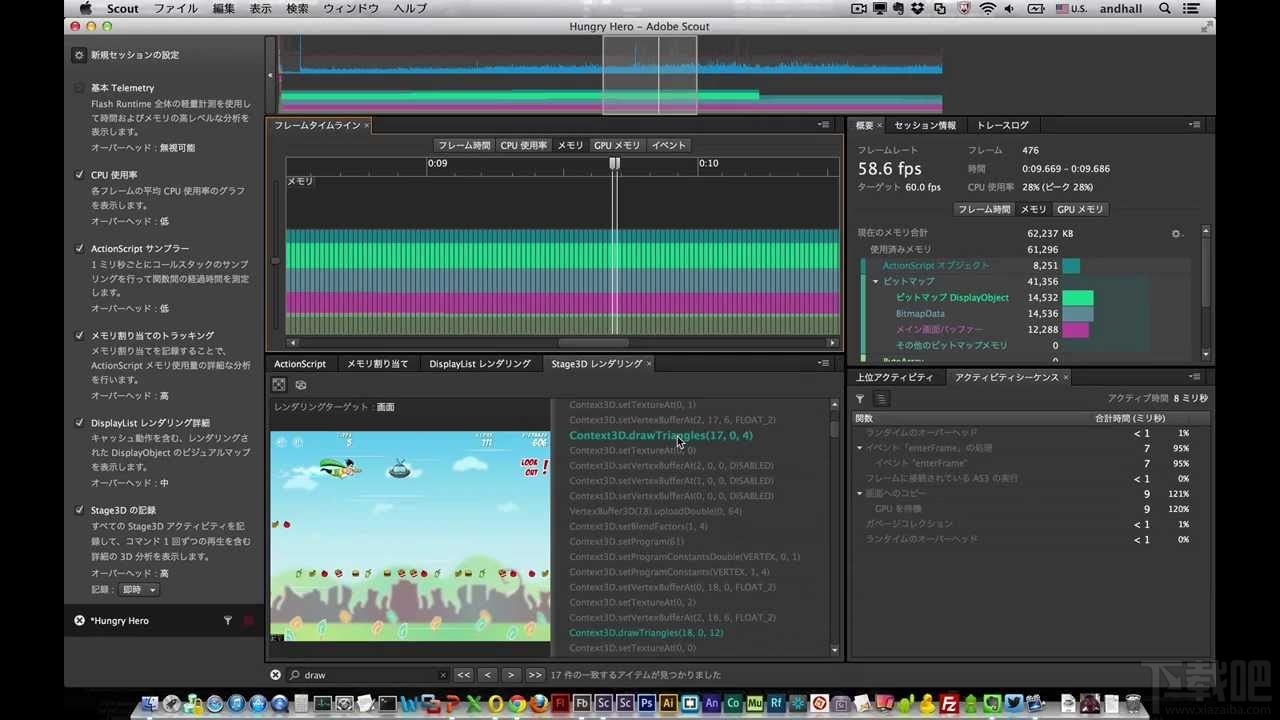Collapse the enterFrame event in activity sequence

point(859,447)
